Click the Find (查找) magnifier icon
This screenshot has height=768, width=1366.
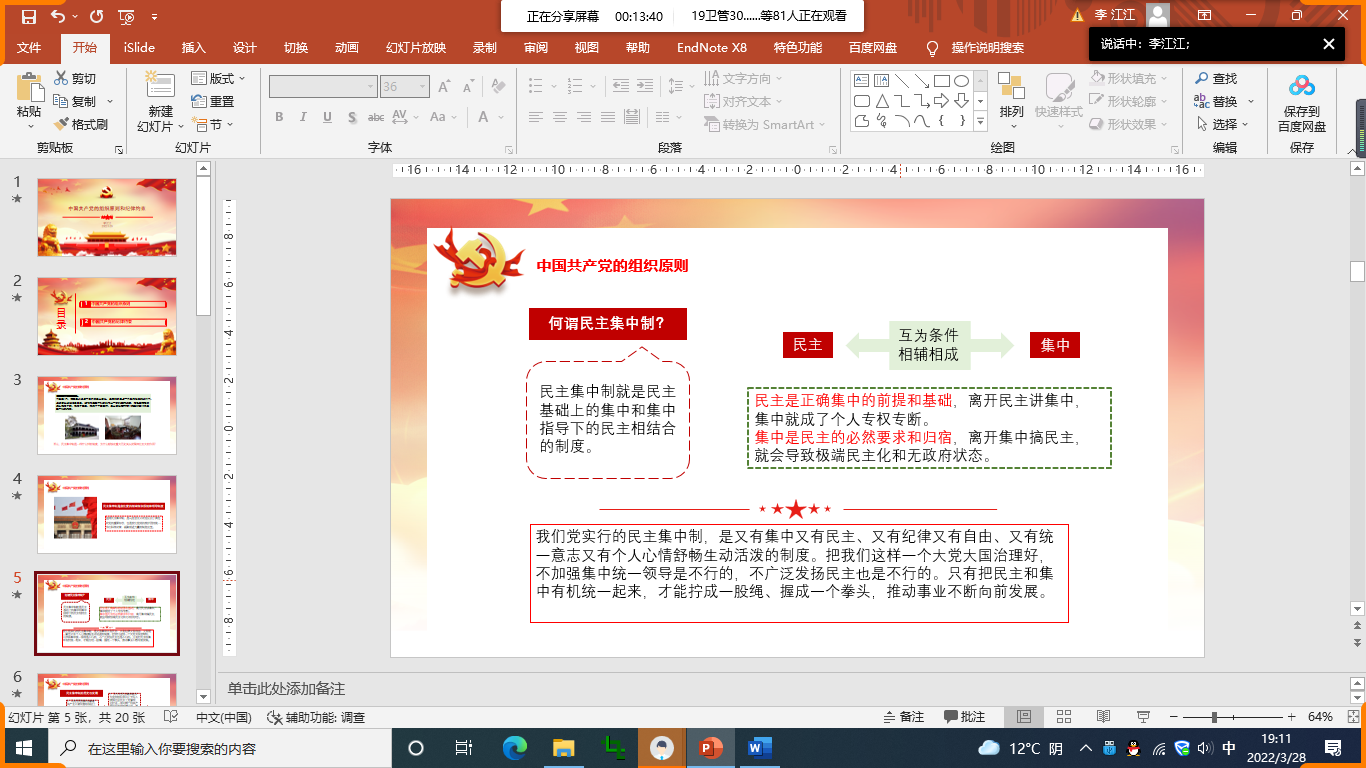click(1201, 78)
